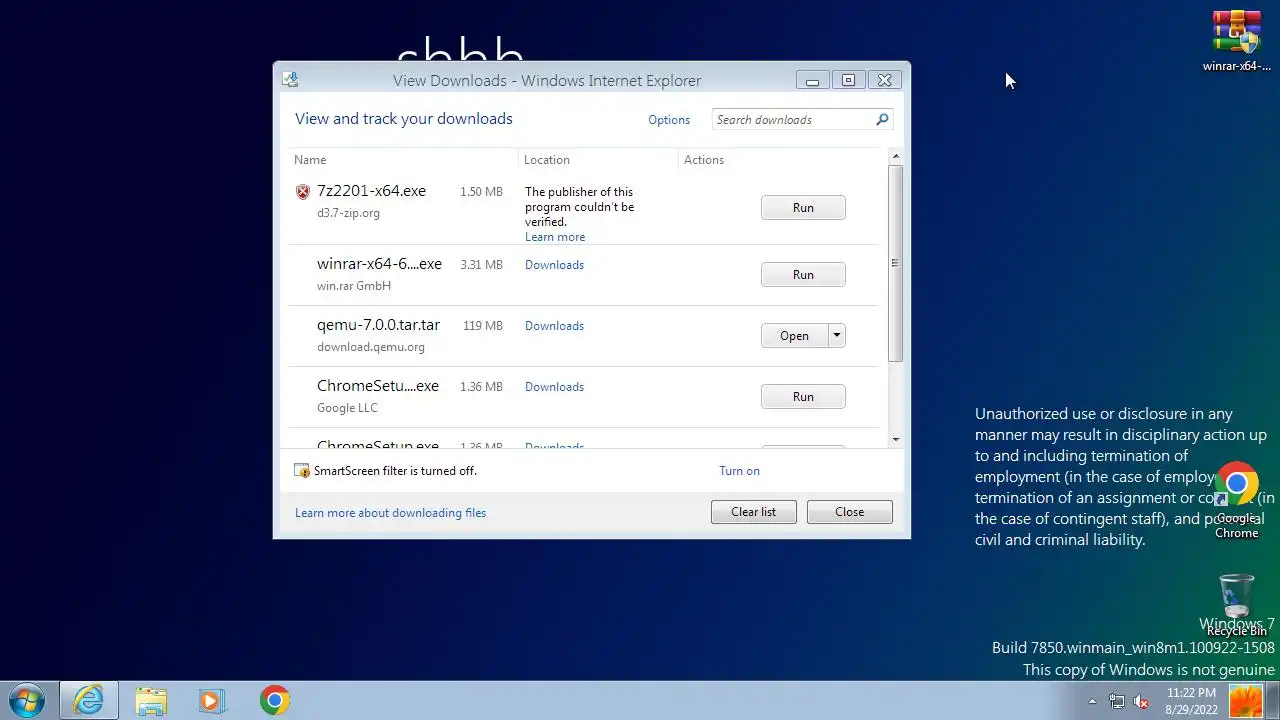Run 7z2201-x64.exe

point(803,208)
